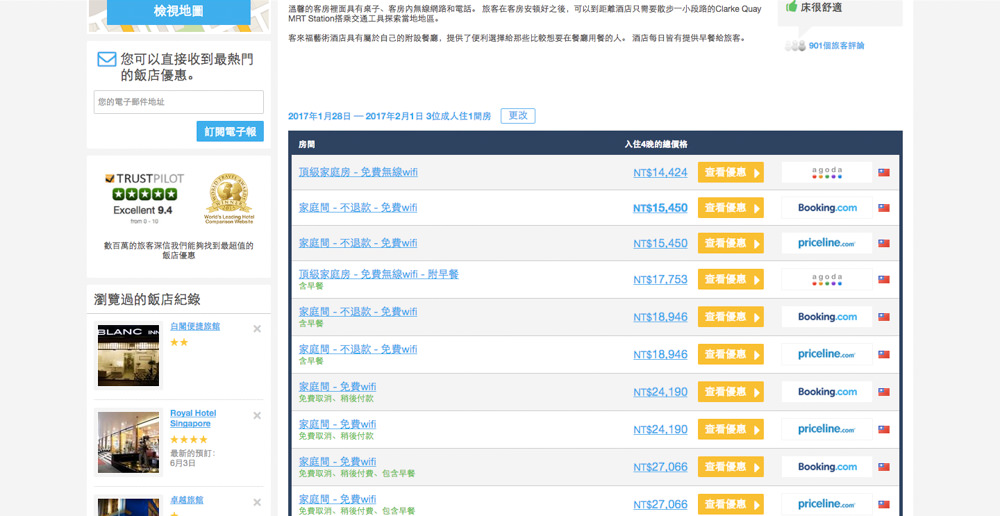Click priceline logo in NT$24,190 row

point(827,429)
